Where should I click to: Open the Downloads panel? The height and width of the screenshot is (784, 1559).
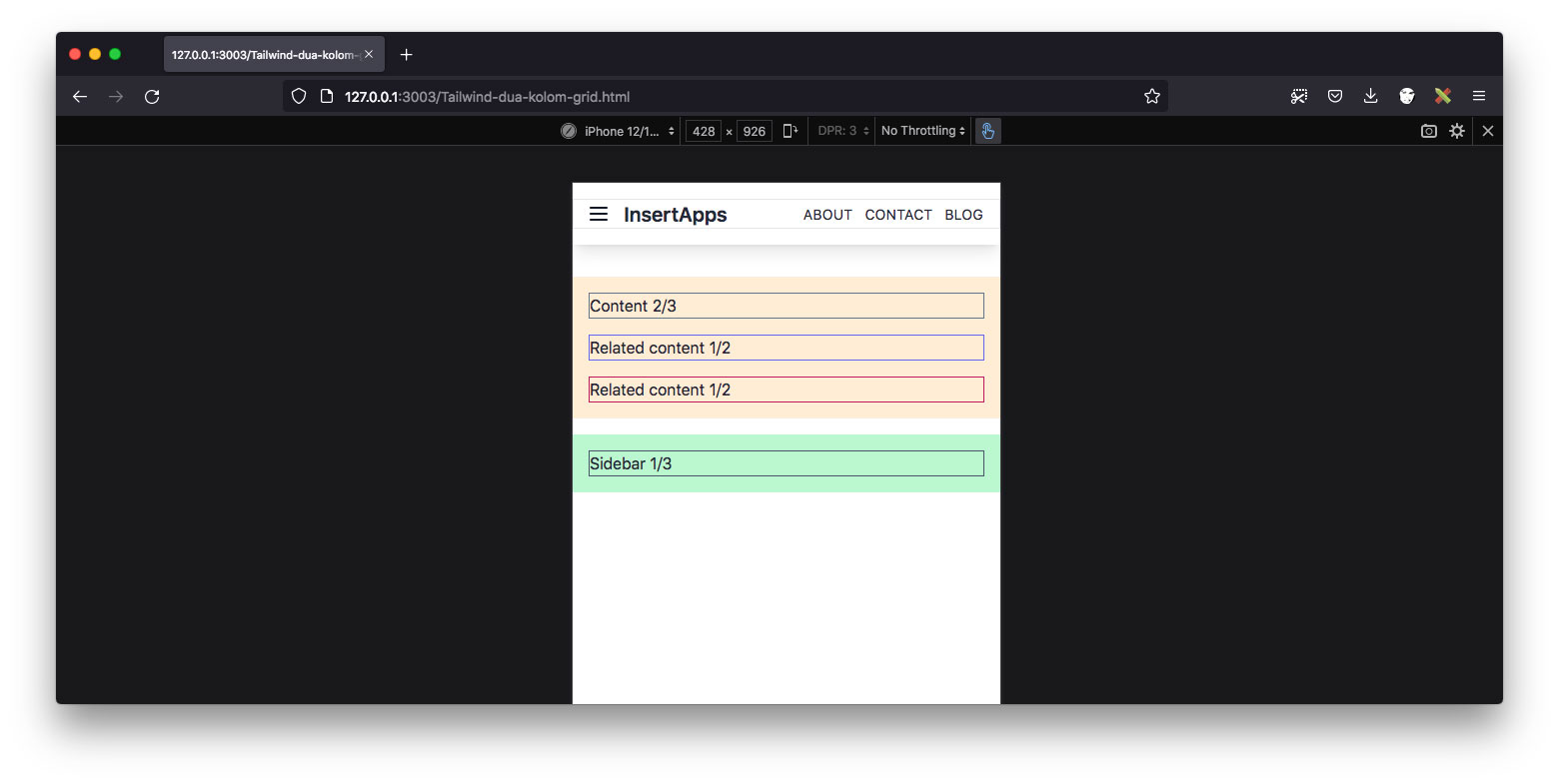click(x=1371, y=97)
